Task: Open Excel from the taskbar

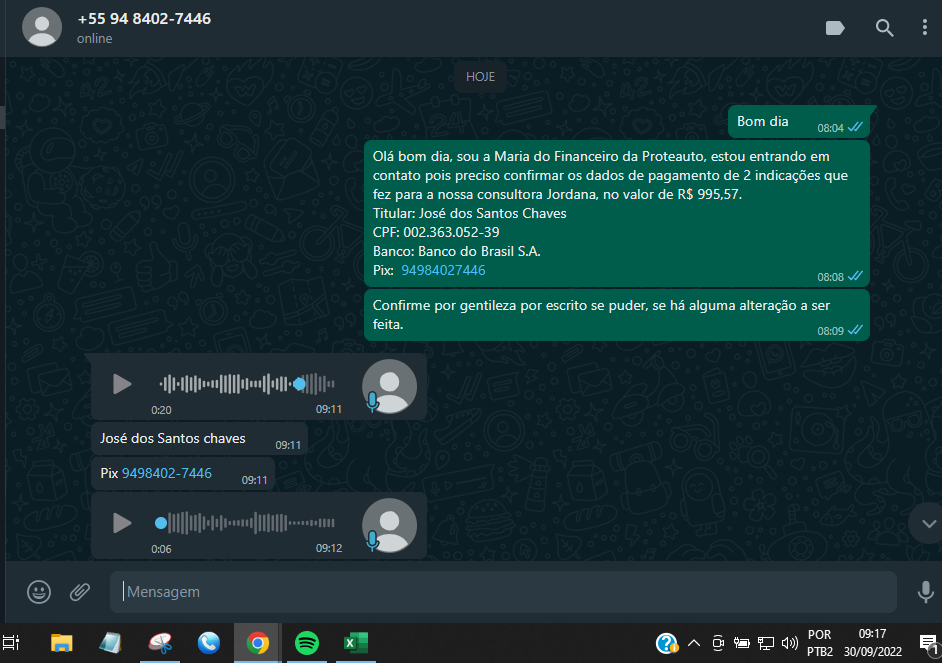Action: [355, 643]
